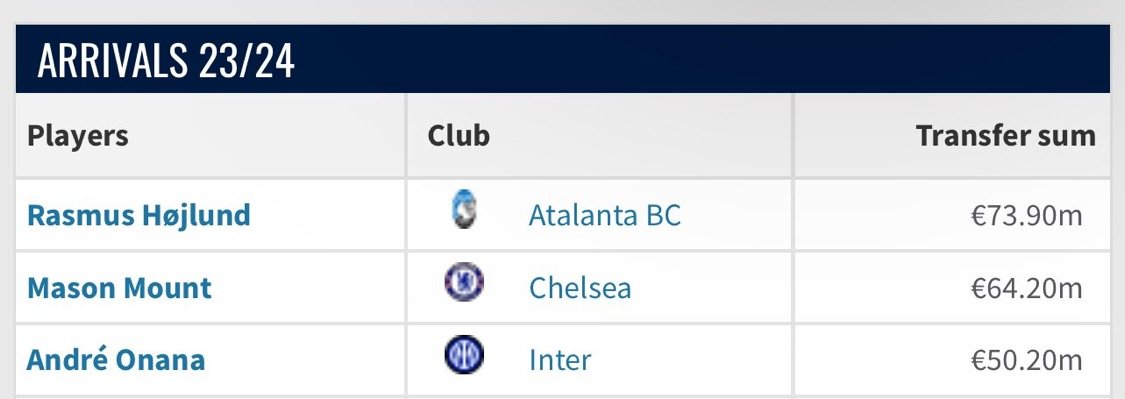Open Mason Mount's player profile link
The image size is (1125, 399).
point(119,288)
